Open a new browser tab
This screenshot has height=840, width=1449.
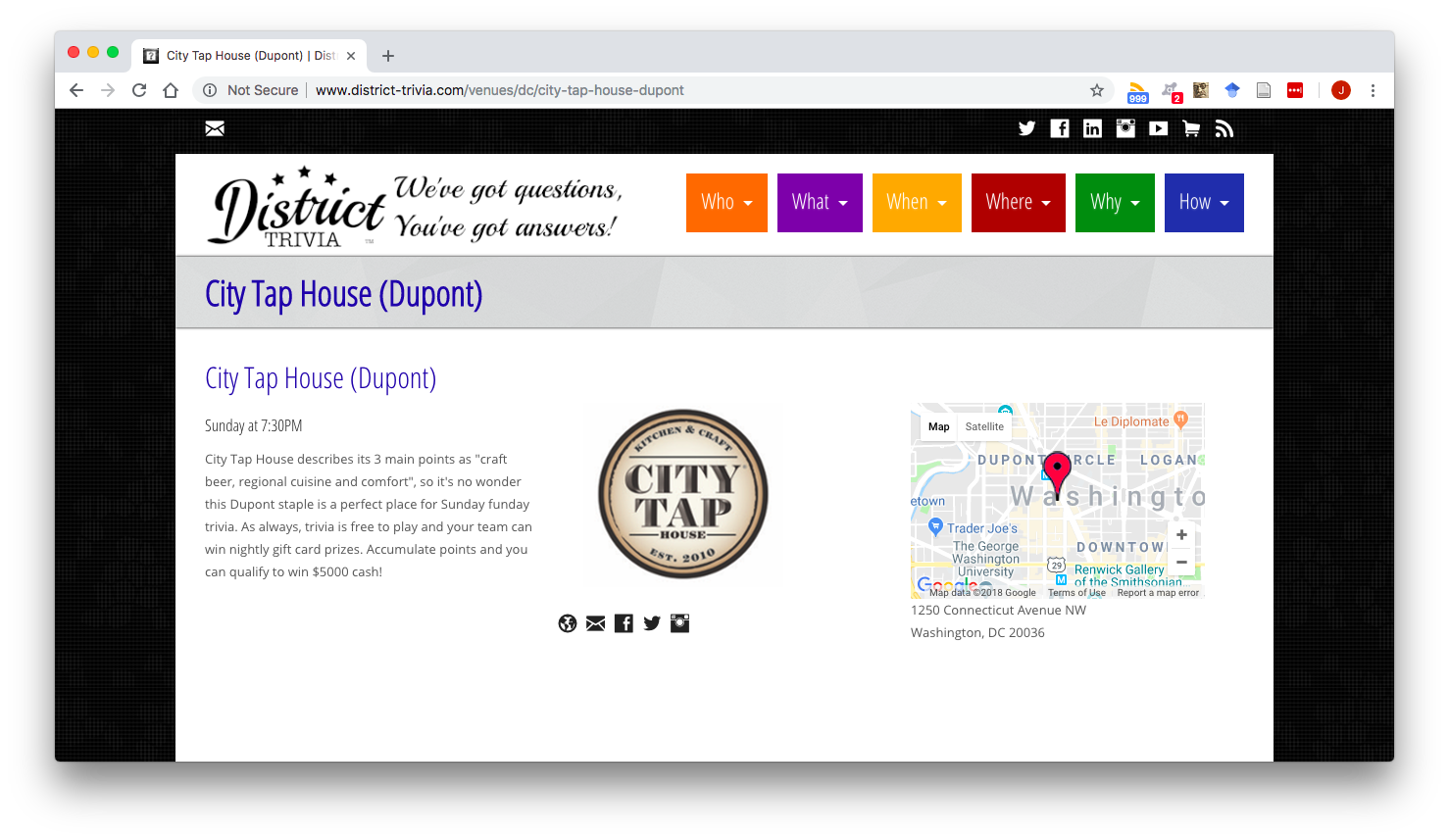tap(388, 56)
